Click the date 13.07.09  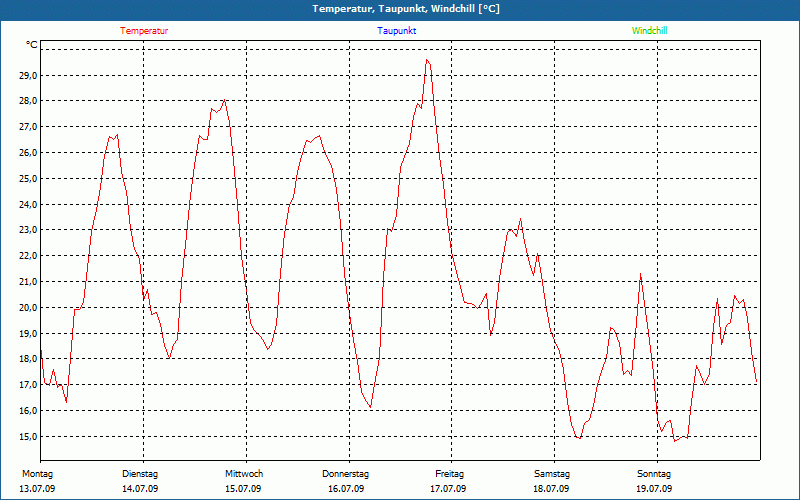(37, 489)
